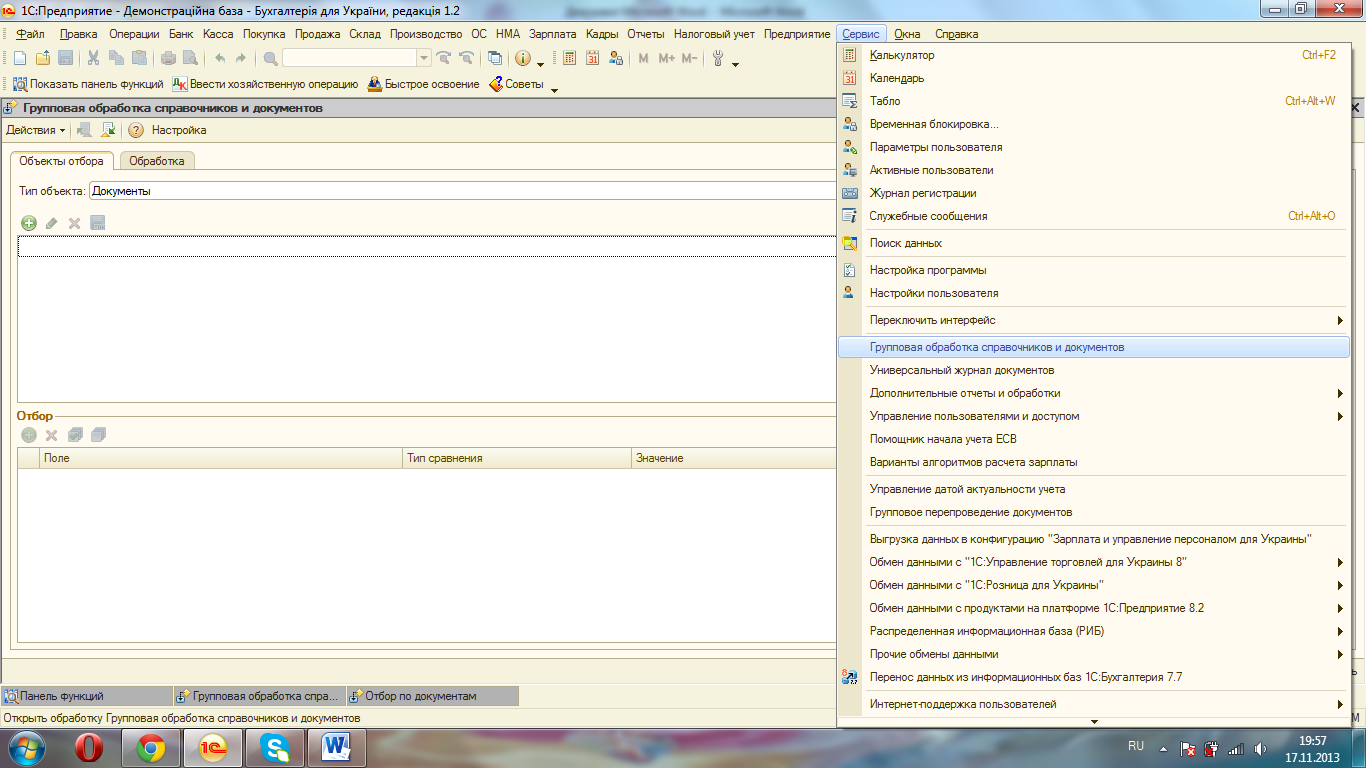Click the search magnifier icon beside search field
The image size is (1366, 768).
(x=270, y=58)
